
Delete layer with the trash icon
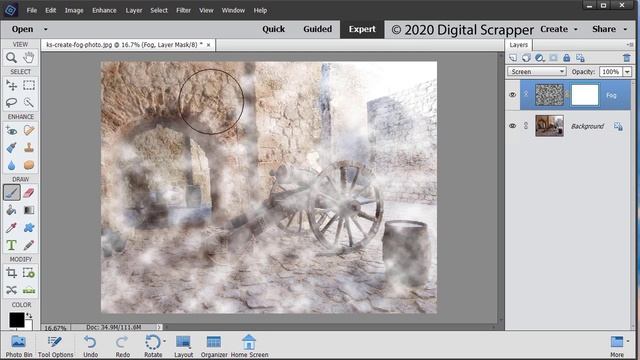[x=627, y=58]
